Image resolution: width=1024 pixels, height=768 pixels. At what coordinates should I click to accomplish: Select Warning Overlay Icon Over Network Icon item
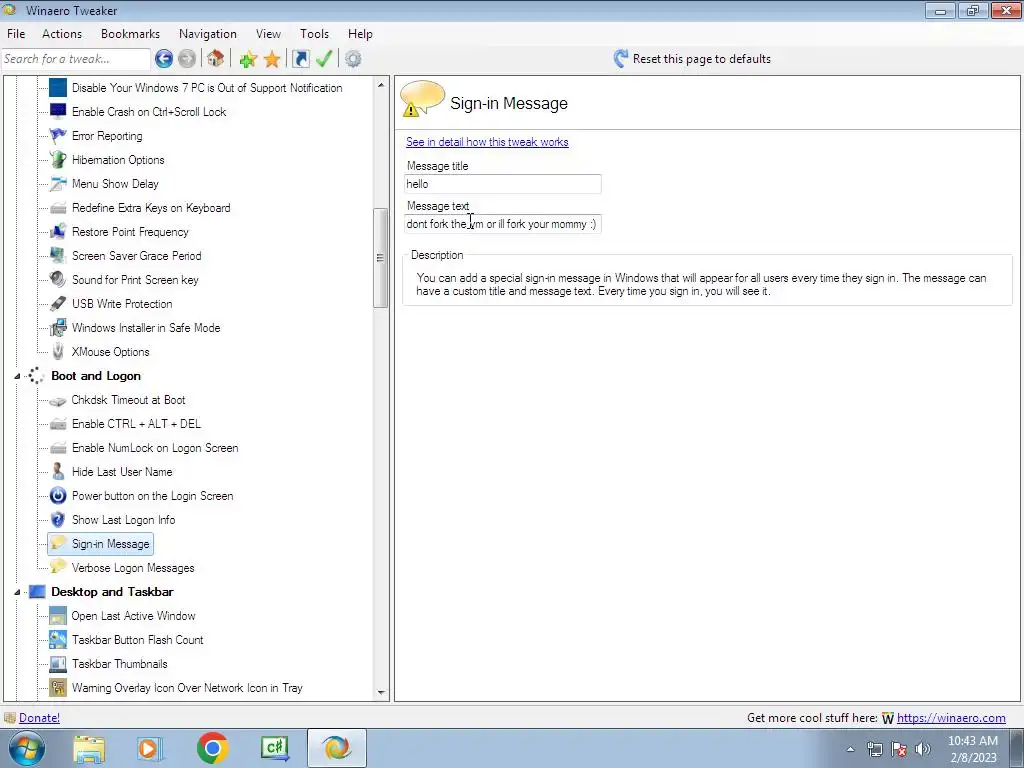tap(187, 688)
